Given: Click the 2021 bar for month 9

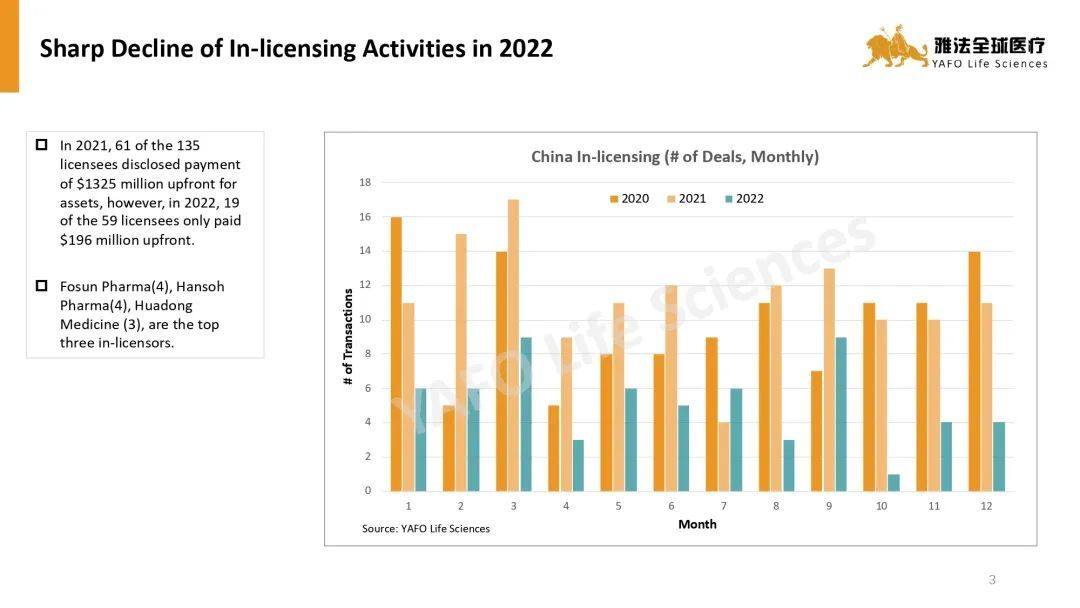Looking at the screenshot, I should [x=829, y=379].
